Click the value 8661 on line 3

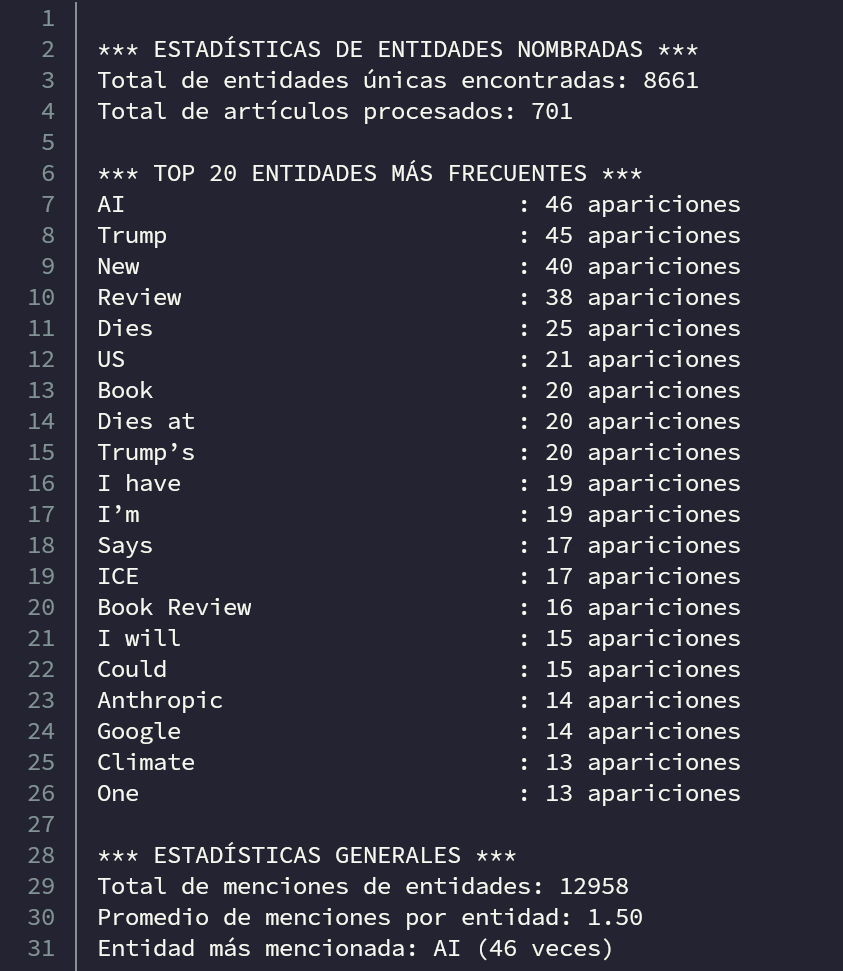[x=670, y=80]
